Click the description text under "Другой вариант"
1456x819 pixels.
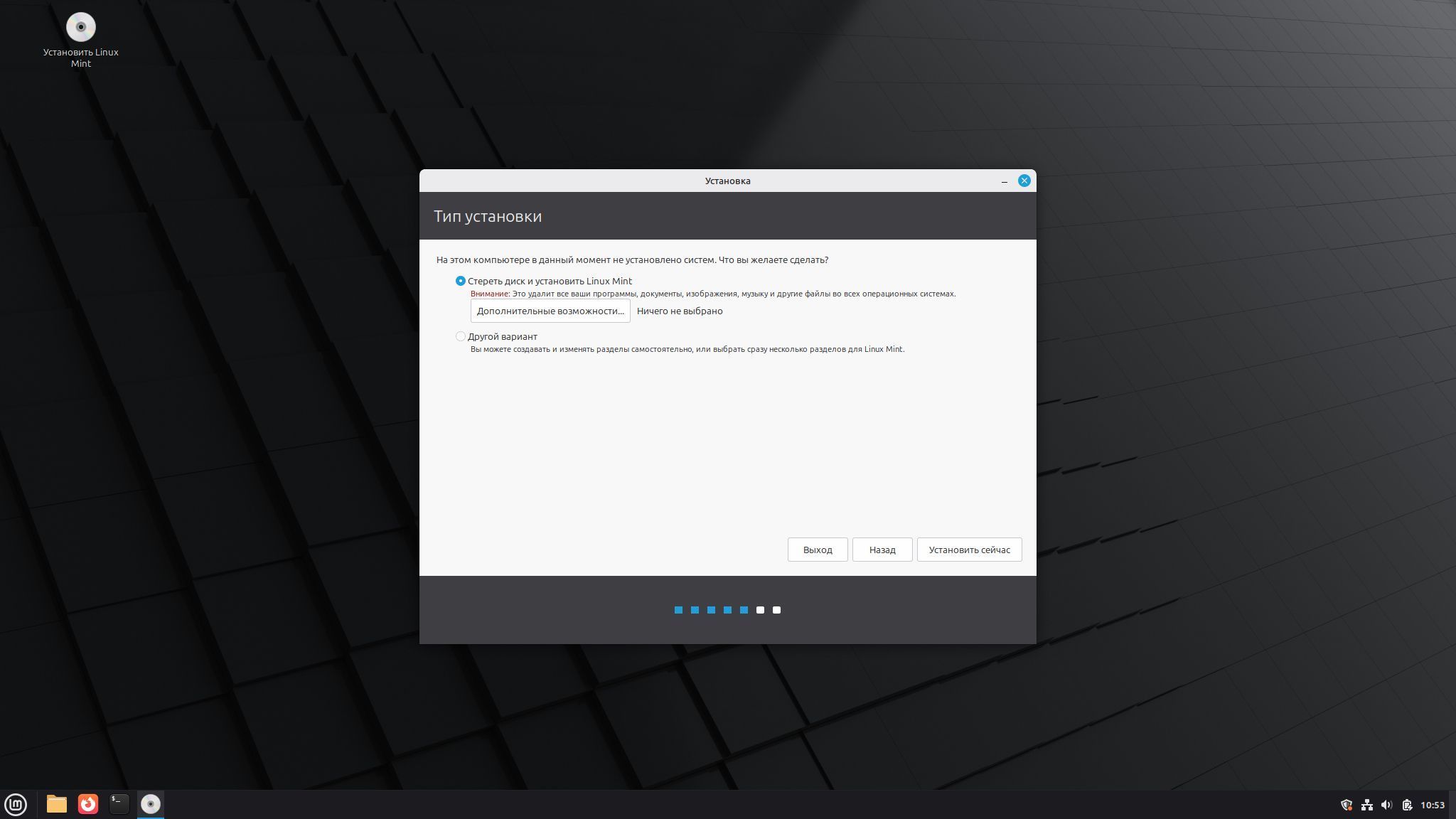click(x=687, y=349)
